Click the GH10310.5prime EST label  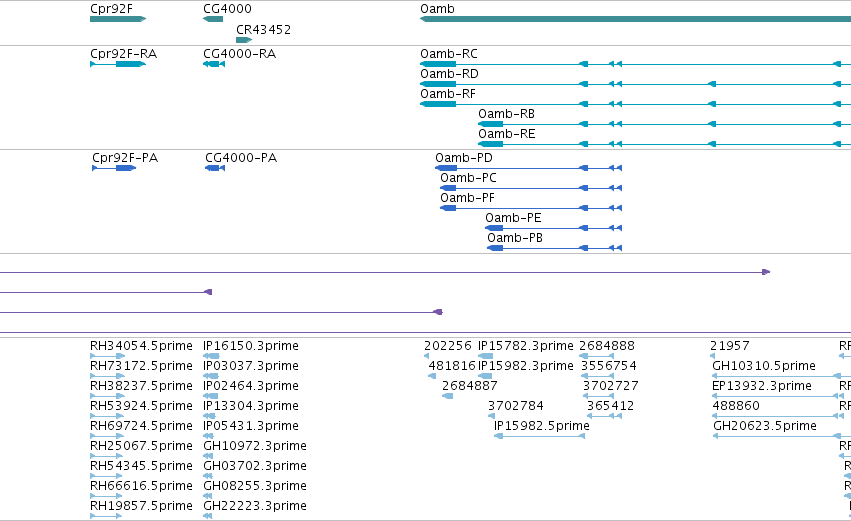(764, 366)
